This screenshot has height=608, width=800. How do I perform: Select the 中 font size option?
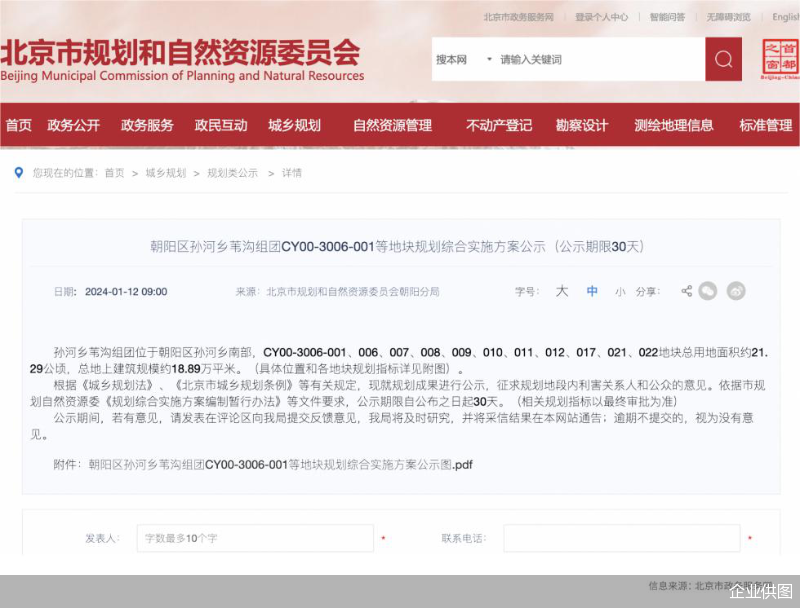click(592, 291)
